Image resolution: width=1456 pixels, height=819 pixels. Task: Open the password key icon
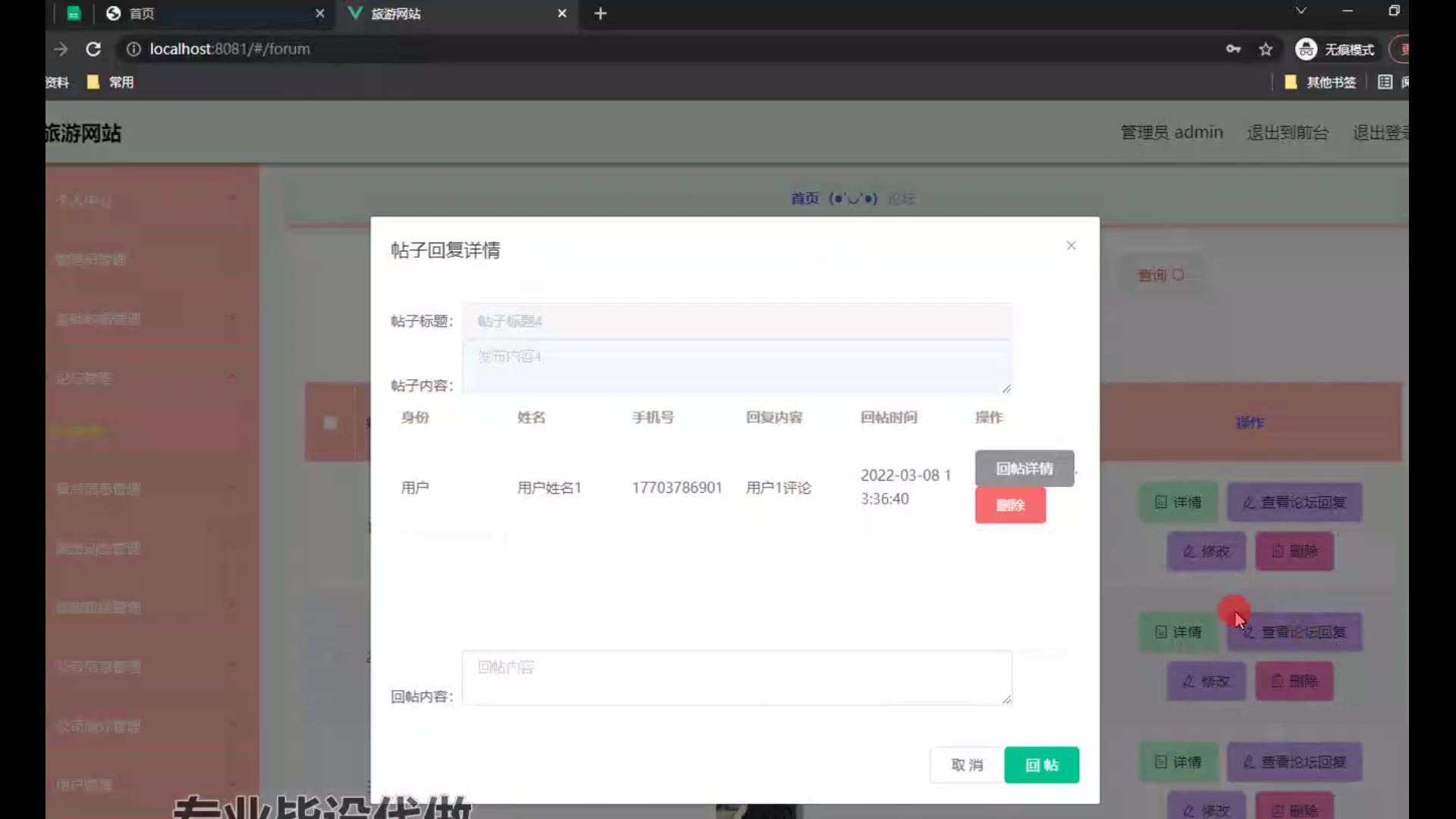pyautogui.click(x=1233, y=49)
